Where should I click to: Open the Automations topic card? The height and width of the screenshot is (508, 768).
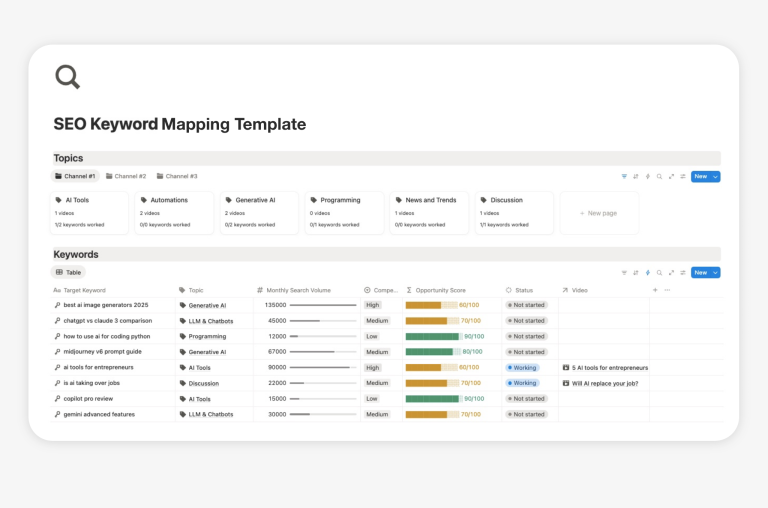[x=174, y=213]
